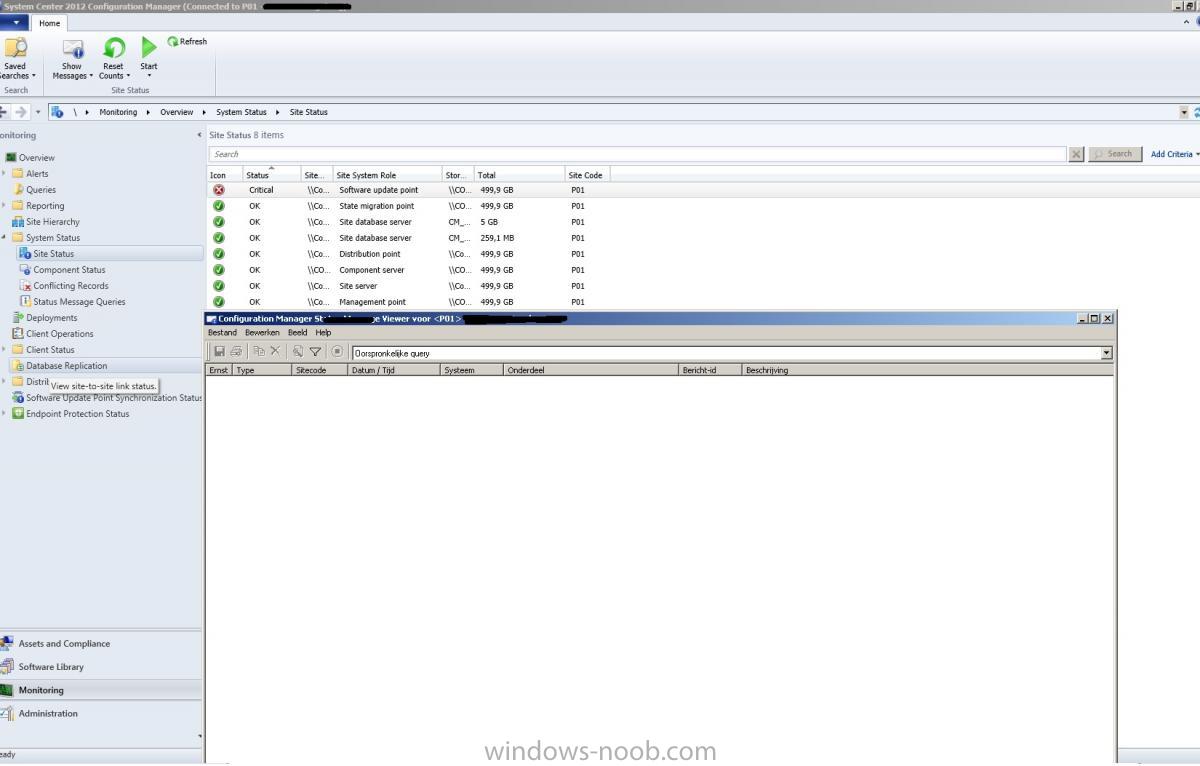Expand the Client Status tree node
This screenshot has height=766, width=1200.
[4, 350]
